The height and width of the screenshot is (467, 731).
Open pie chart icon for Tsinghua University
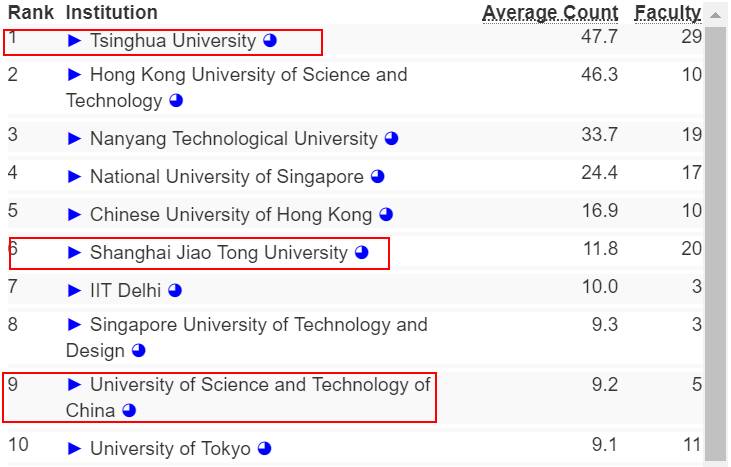[x=270, y=41]
